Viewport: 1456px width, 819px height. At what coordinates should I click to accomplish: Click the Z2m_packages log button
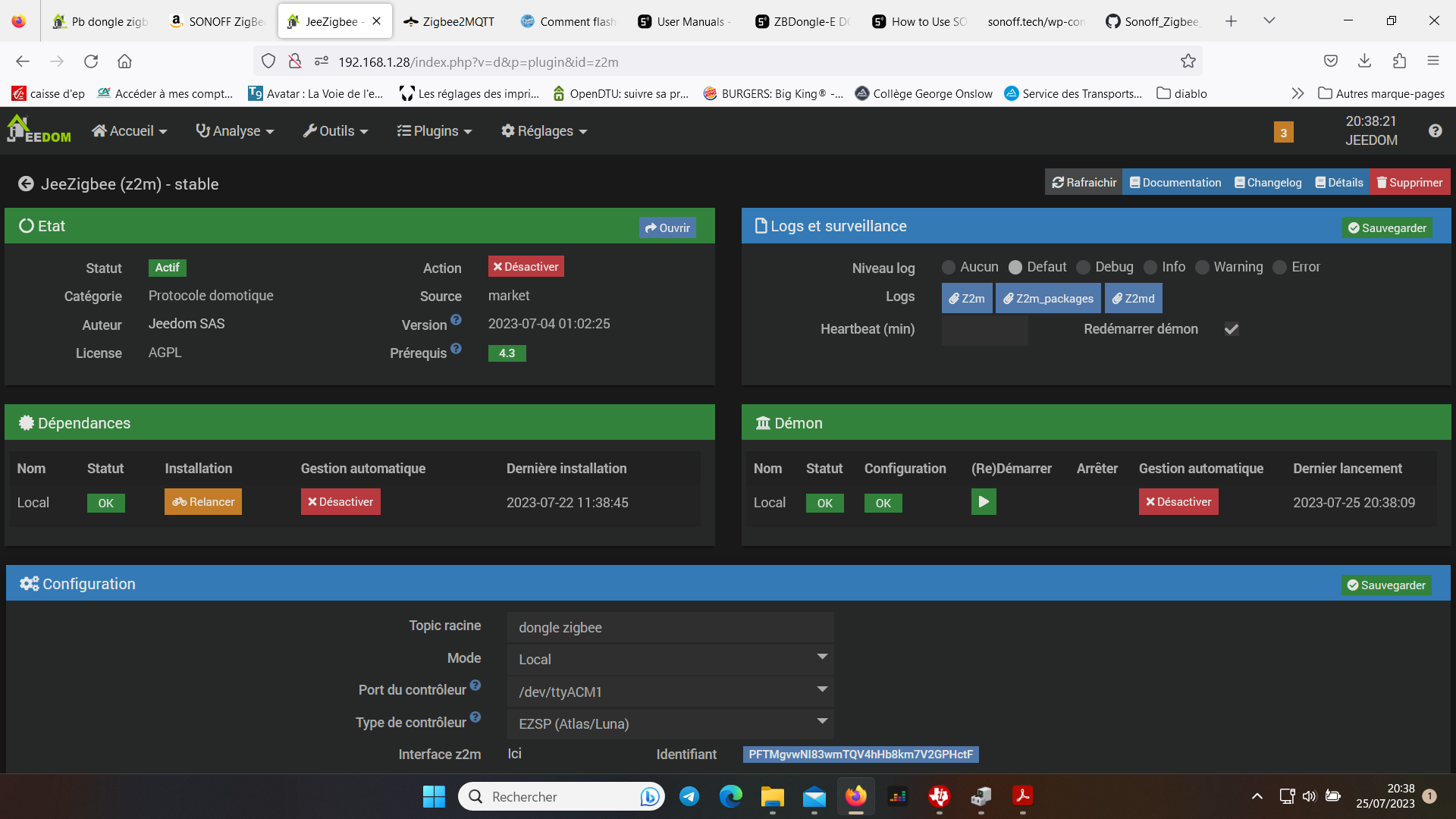point(1049,299)
